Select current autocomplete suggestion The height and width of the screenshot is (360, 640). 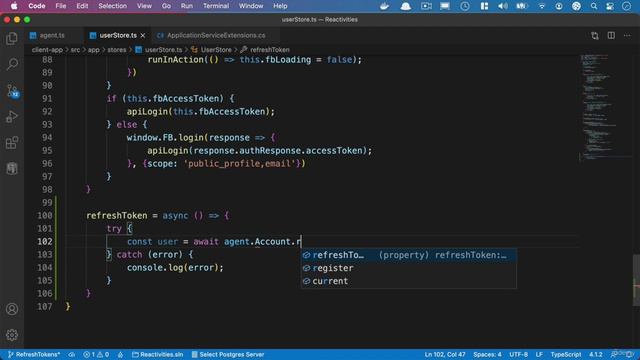[409, 281]
